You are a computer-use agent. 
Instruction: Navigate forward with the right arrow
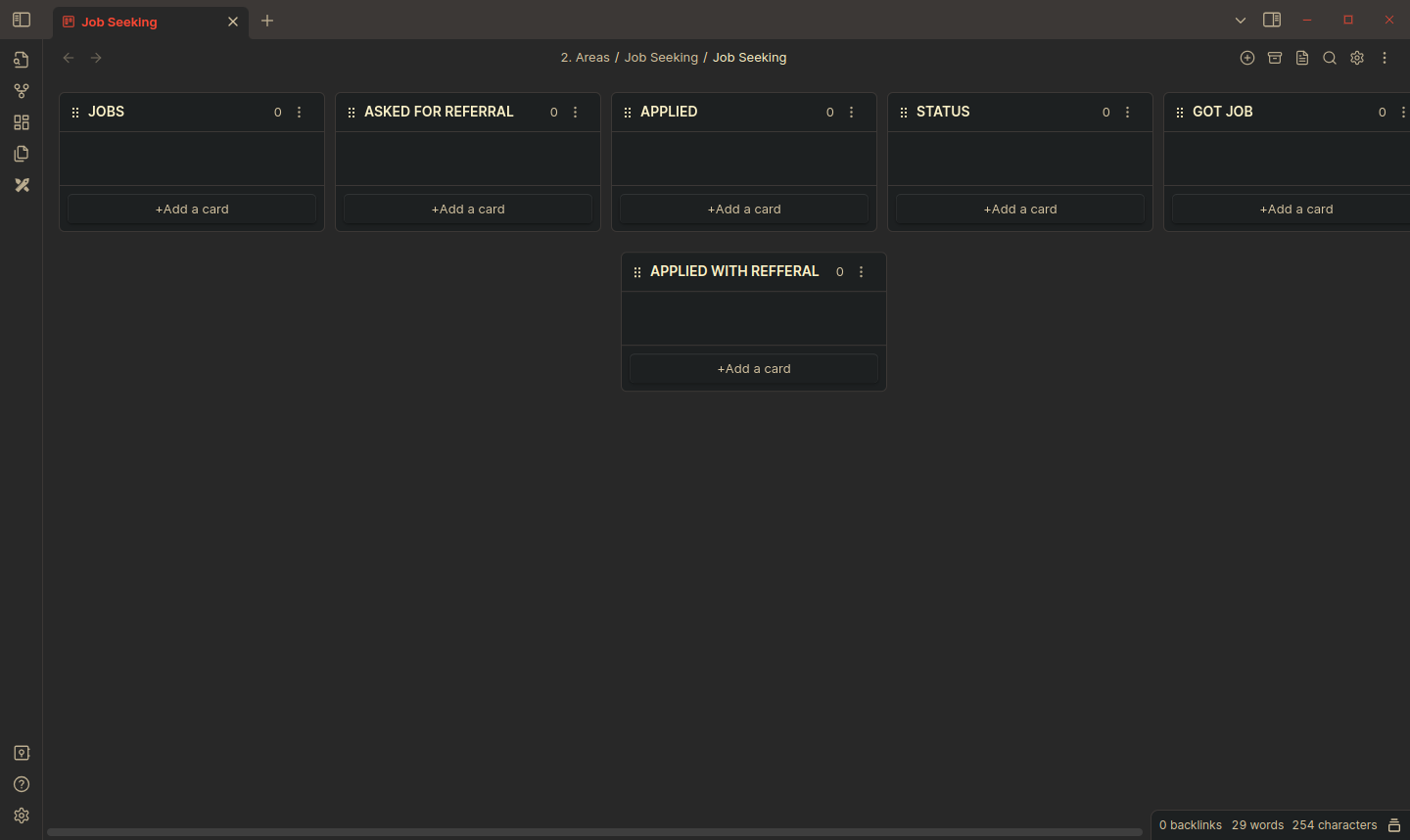[96, 58]
